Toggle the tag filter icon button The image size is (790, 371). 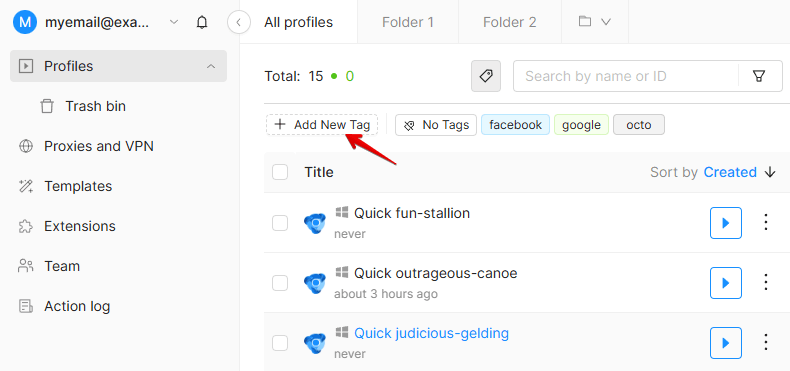(486, 76)
